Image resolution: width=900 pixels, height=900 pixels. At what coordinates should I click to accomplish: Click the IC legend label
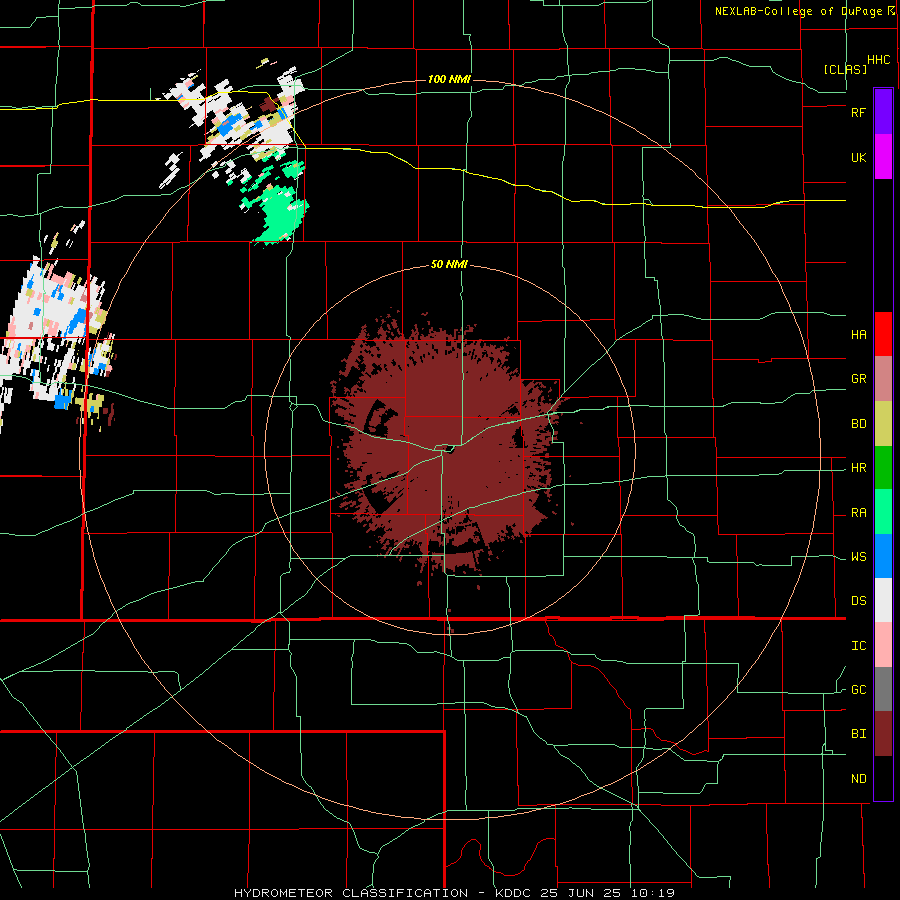[858, 646]
